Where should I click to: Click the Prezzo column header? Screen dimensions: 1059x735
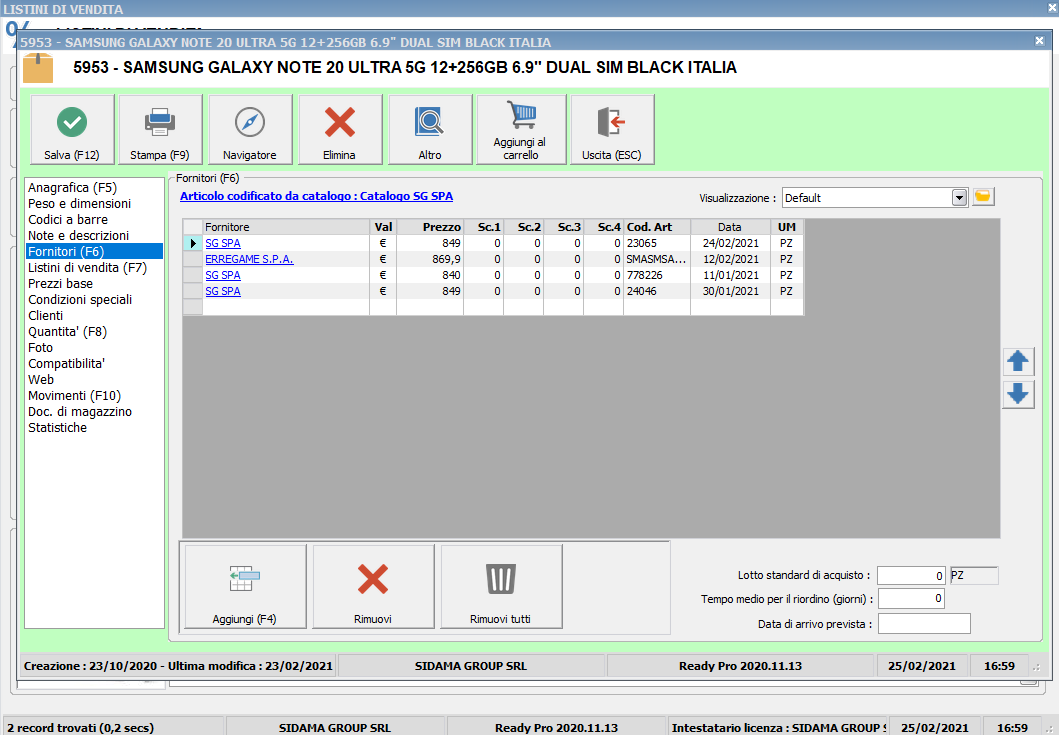(430, 227)
